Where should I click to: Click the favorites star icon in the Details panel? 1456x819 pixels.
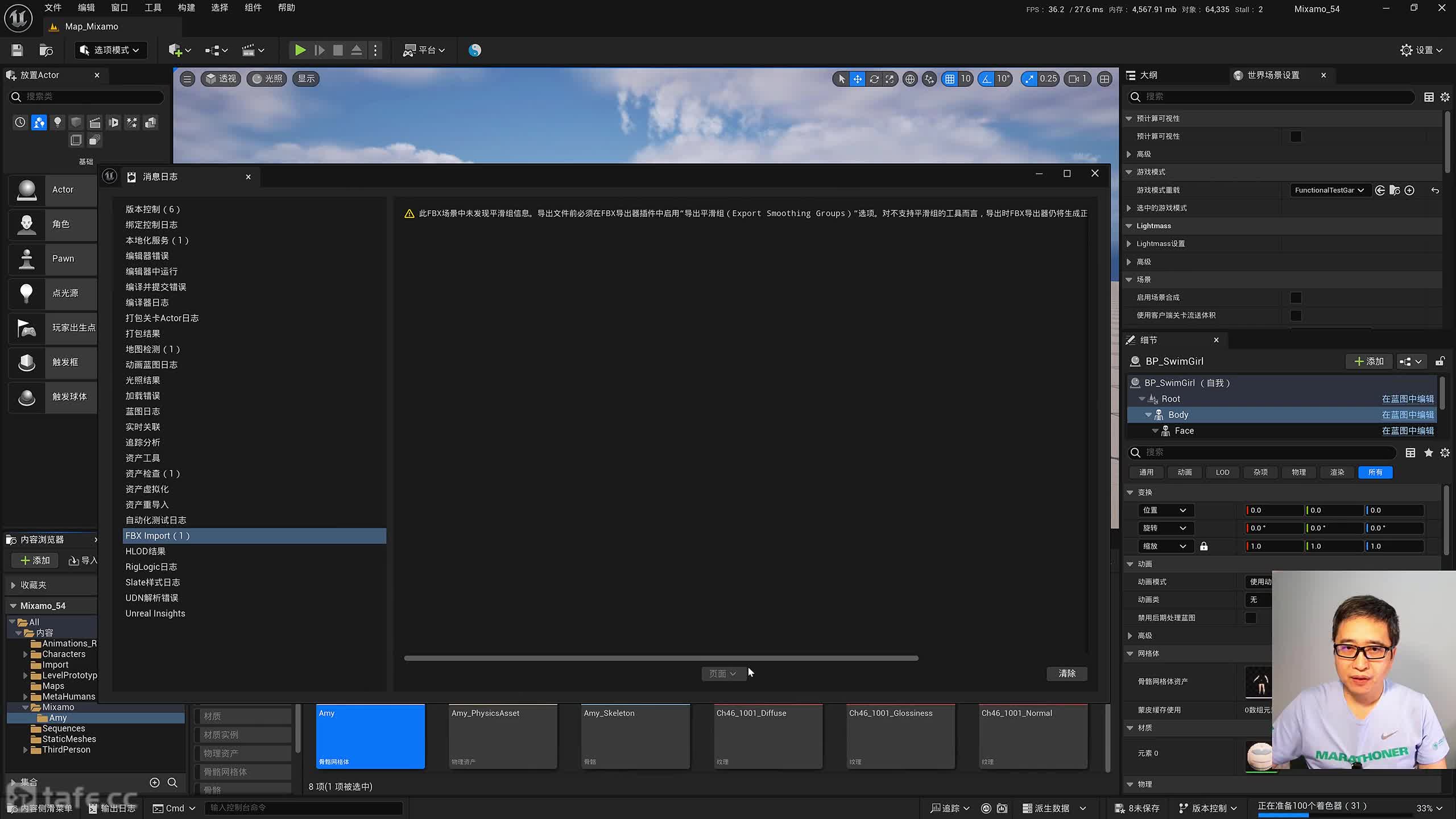[x=1428, y=452]
